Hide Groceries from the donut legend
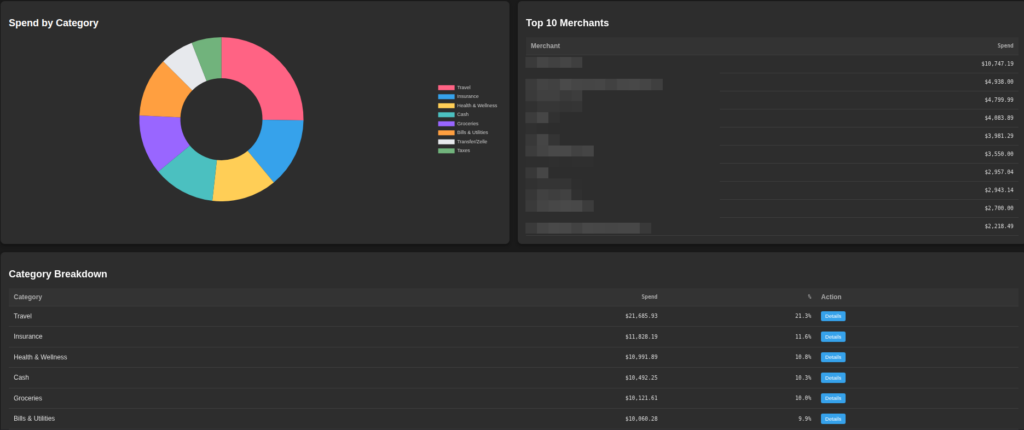 446,124
